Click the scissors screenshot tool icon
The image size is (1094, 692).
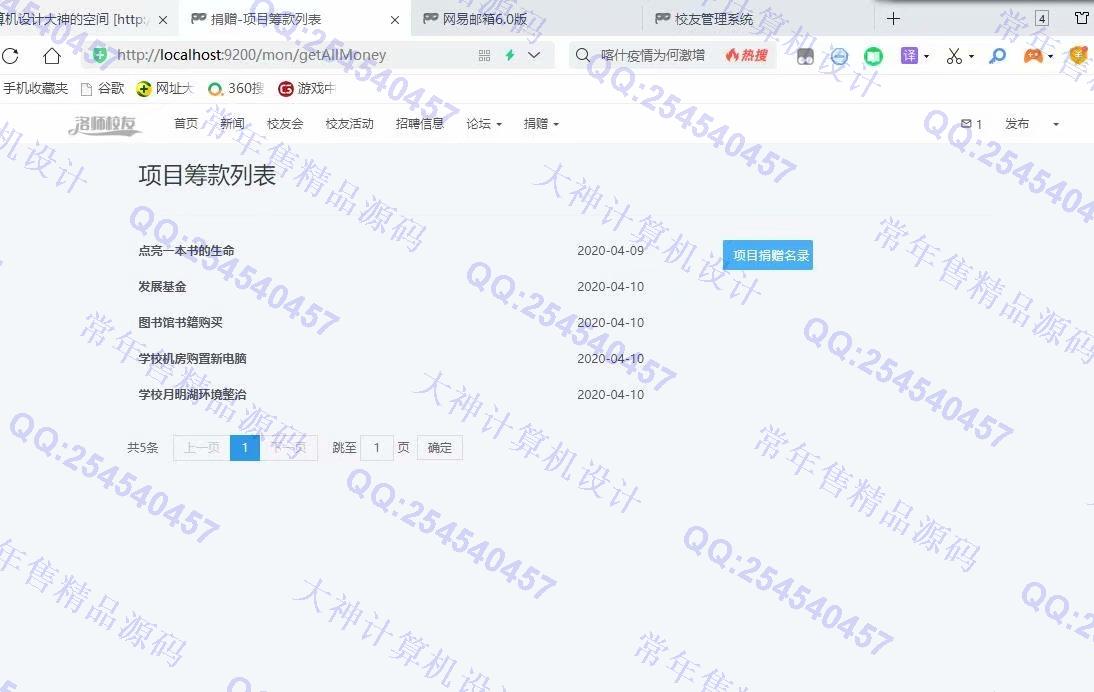pos(954,56)
